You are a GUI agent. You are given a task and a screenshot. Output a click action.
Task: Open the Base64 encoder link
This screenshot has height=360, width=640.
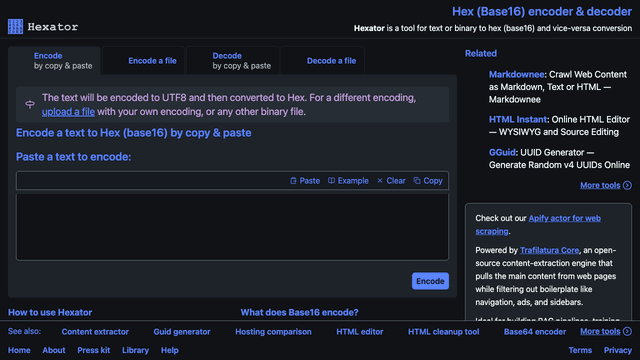coord(535,332)
